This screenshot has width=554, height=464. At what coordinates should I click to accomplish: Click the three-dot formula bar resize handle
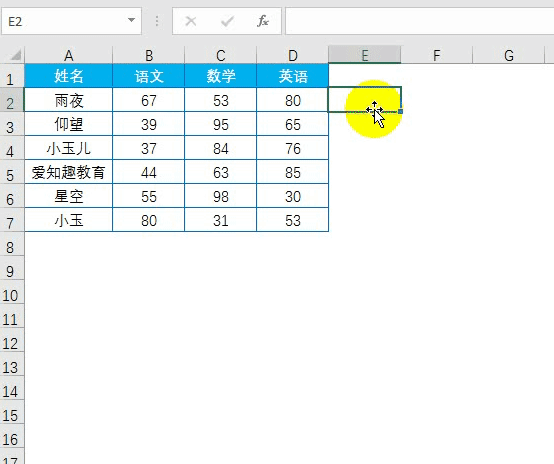(157, 21)
